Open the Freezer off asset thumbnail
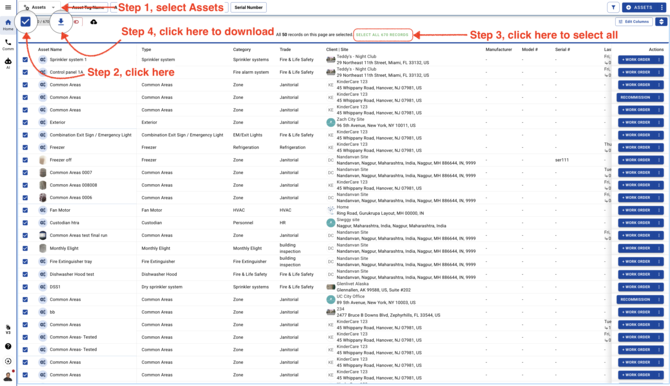The height and width of the screenshot is (386, 670). click(x=42, y=160)
